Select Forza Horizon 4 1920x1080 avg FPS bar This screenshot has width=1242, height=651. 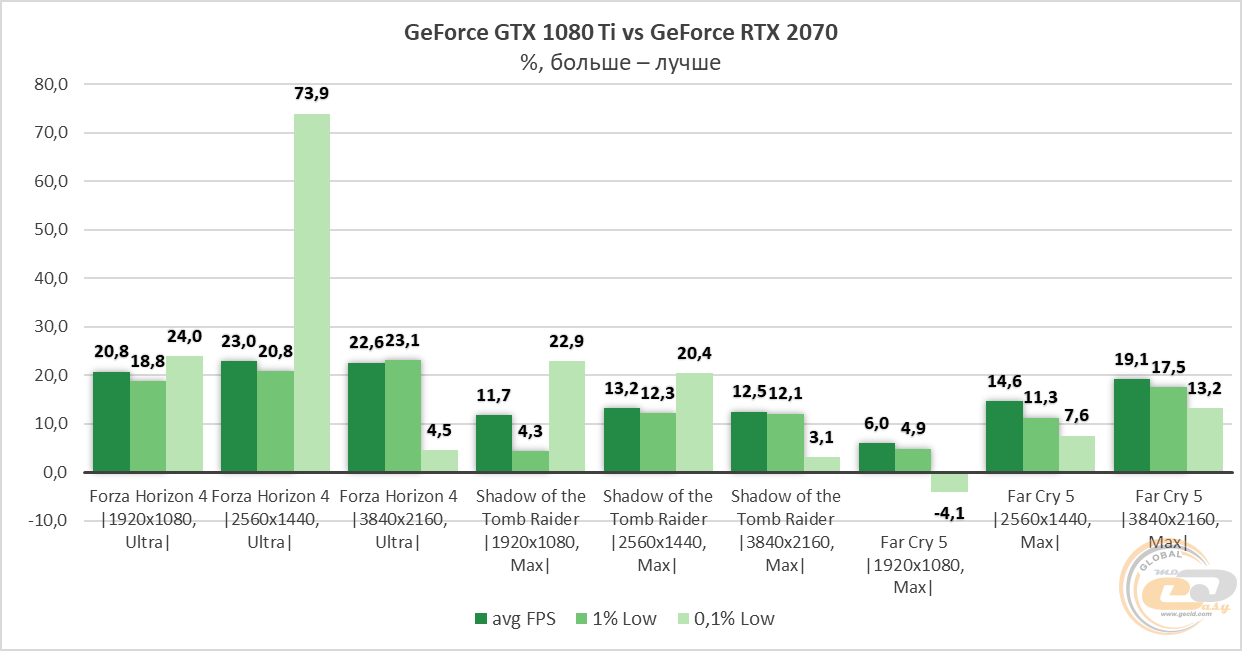point(111,422)
